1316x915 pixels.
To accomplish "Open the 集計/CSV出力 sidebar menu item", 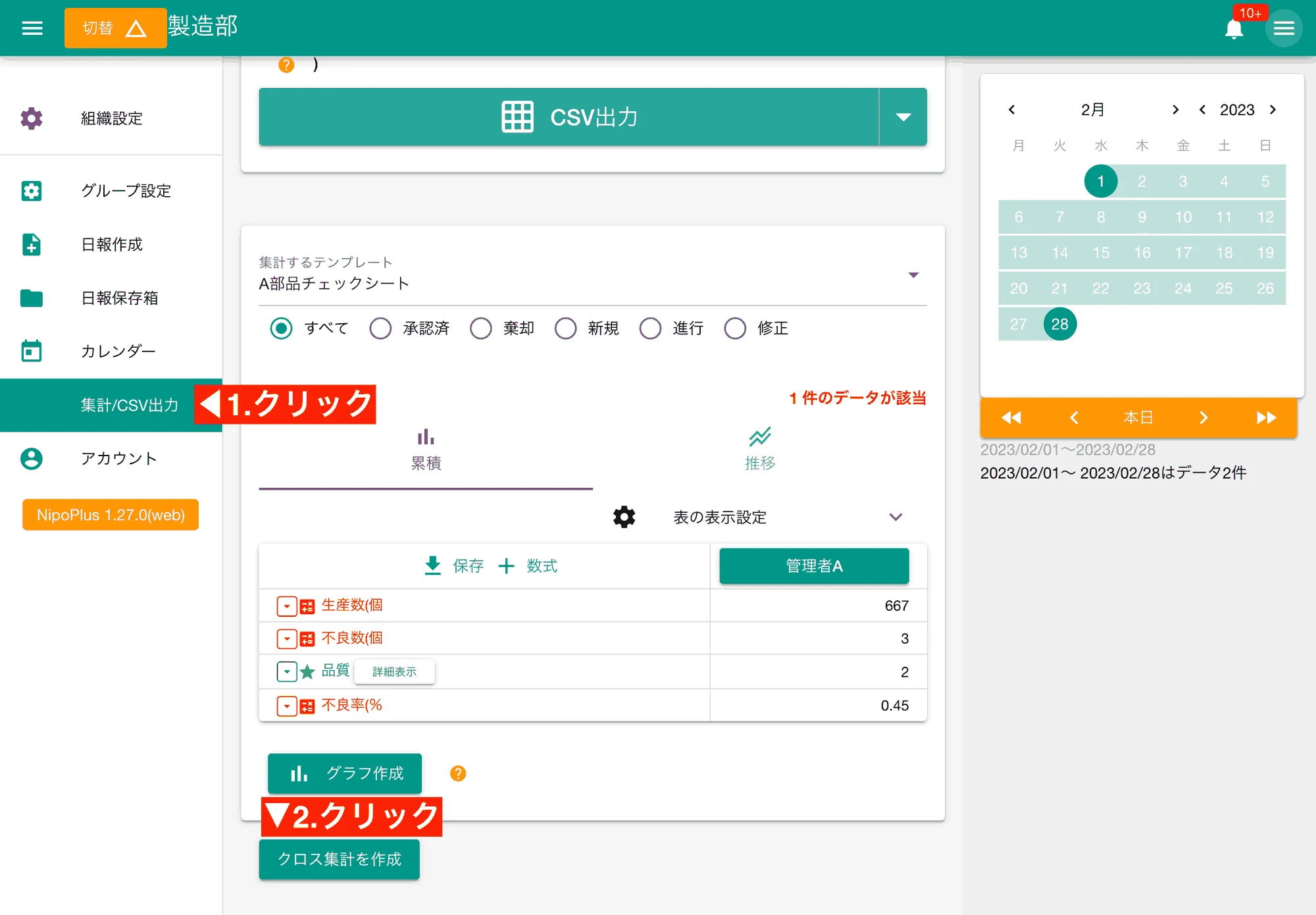I will point(129,405).
